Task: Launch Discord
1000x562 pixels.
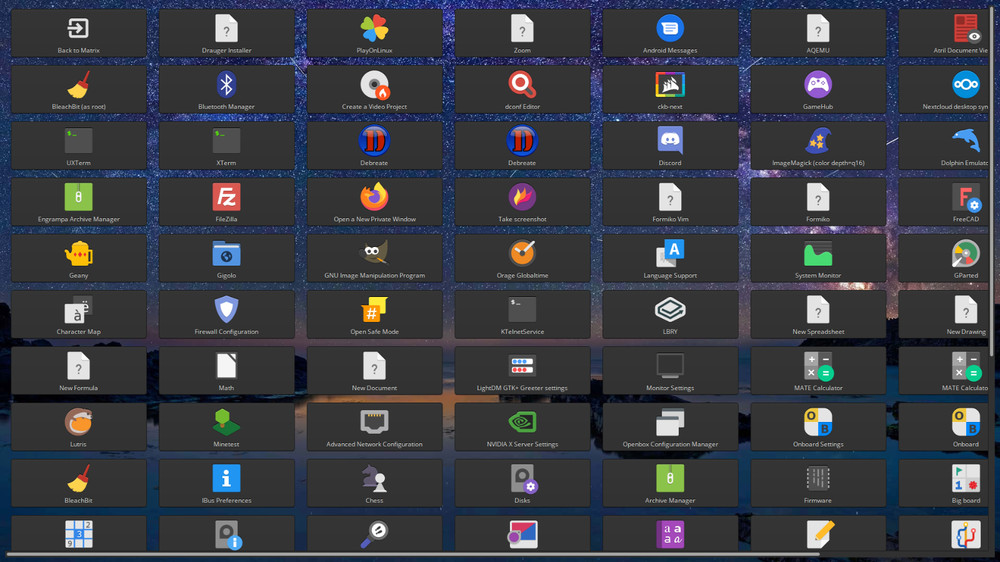Action: 670,145
